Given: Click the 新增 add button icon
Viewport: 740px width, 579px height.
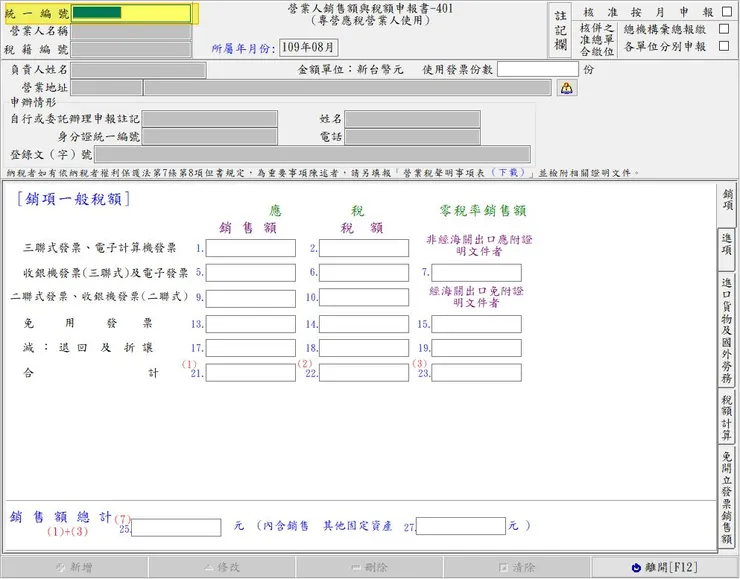Looking at the screenshot, I should tap(60, 567).
